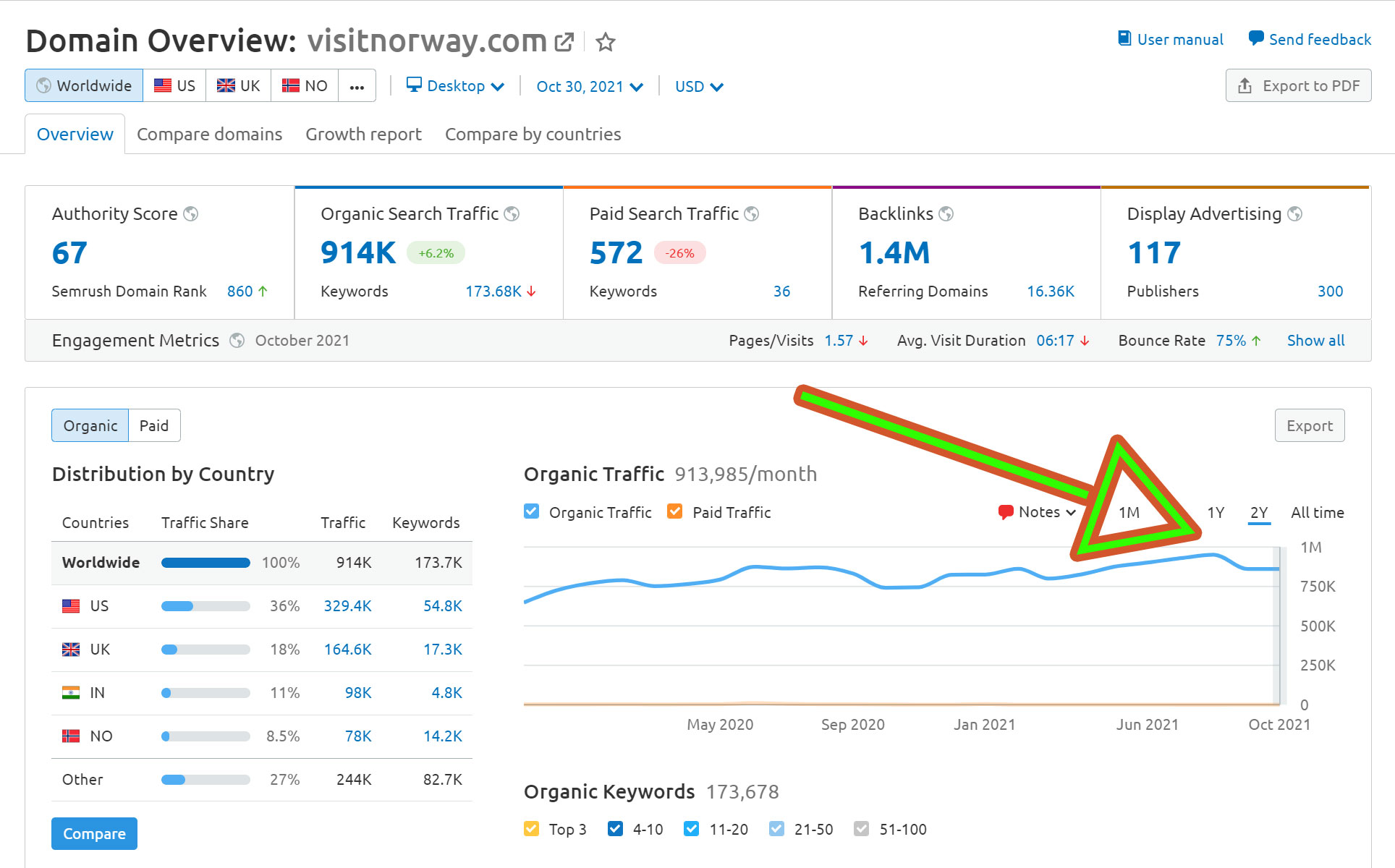The image size is (1395, 868).
Task: Click the red Notes flag icon
Action: (1006, 512)
